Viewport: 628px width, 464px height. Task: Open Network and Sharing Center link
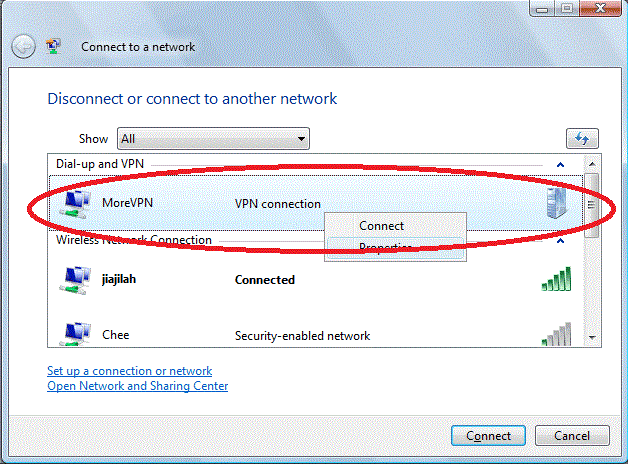coord(137,386)
